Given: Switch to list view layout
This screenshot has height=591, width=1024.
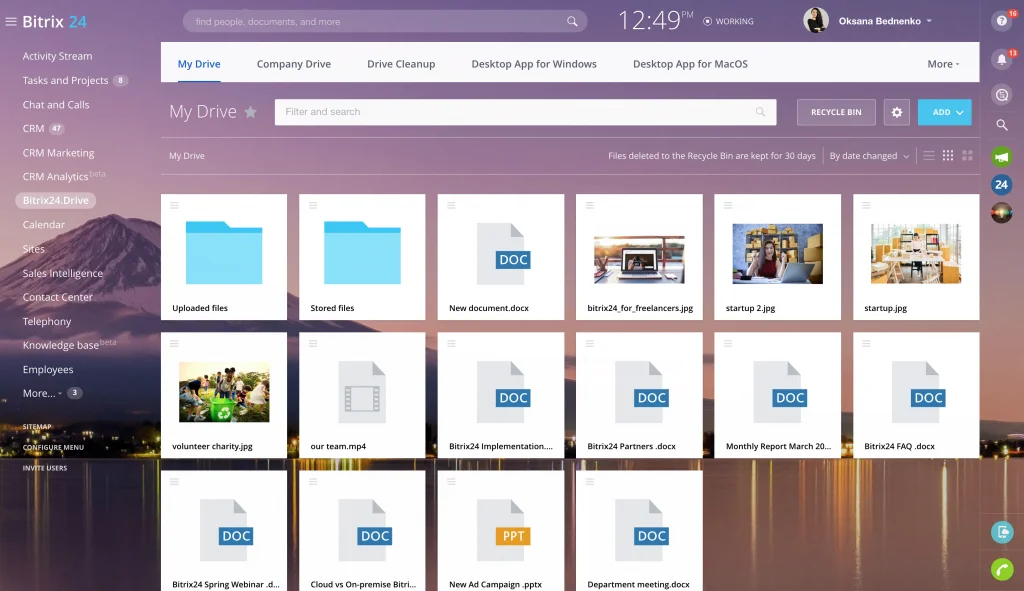Looking at the screenshot, I should pyautogui.click(x=929, y=156).
